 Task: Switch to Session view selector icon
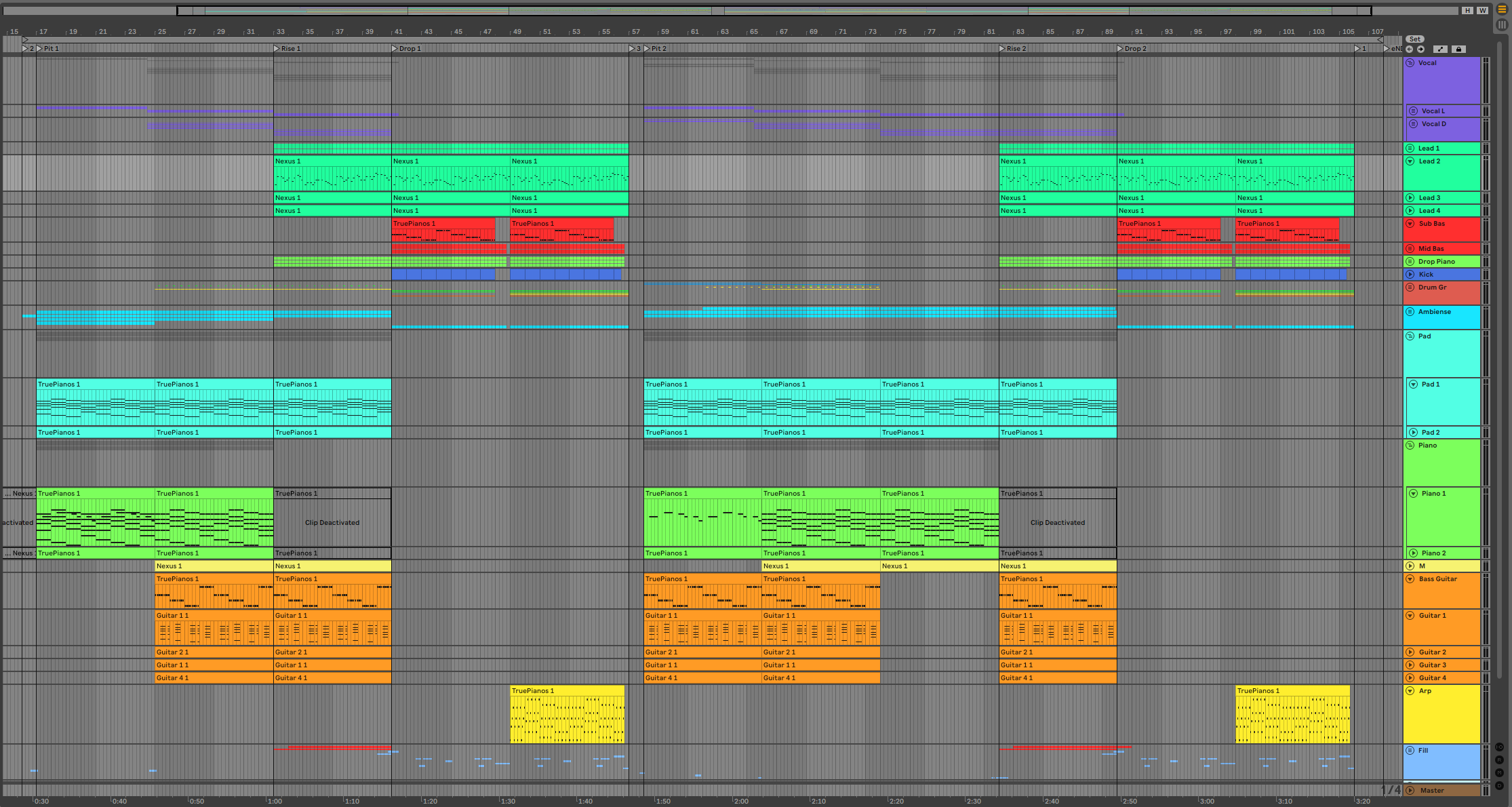tap(1502, 24)
